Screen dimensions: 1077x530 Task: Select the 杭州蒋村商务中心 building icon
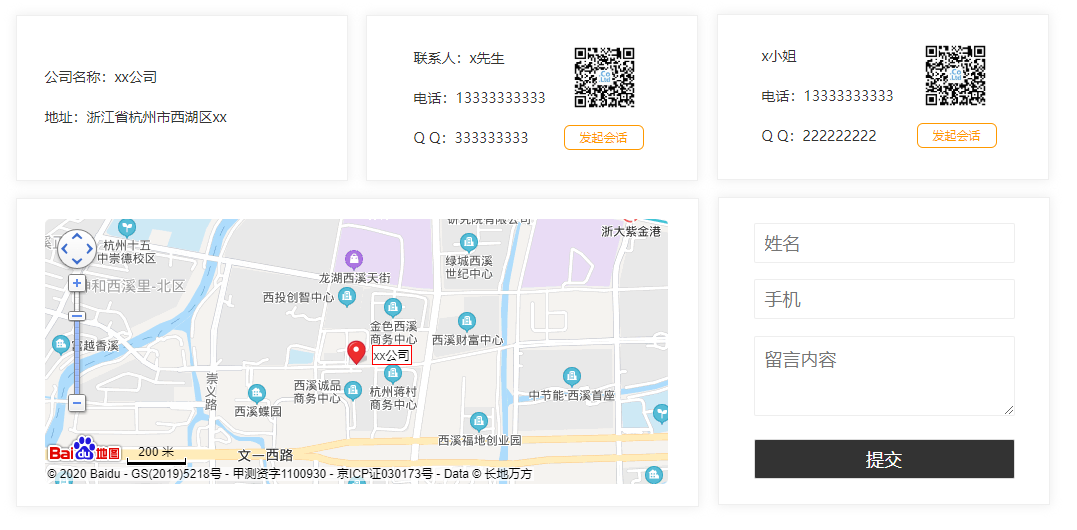click(393, 374)
